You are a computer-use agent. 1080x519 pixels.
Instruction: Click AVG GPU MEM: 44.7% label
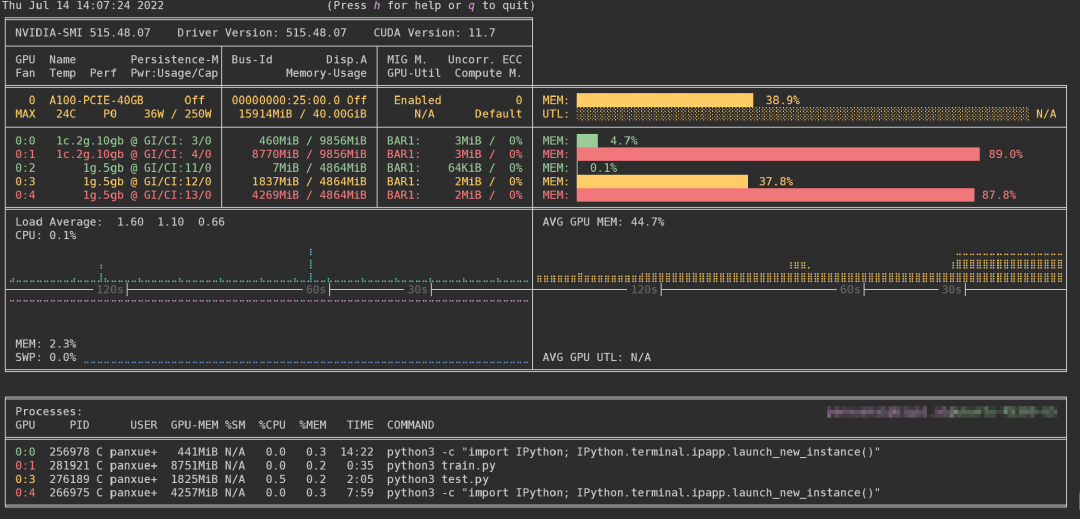tap(603, 222)
